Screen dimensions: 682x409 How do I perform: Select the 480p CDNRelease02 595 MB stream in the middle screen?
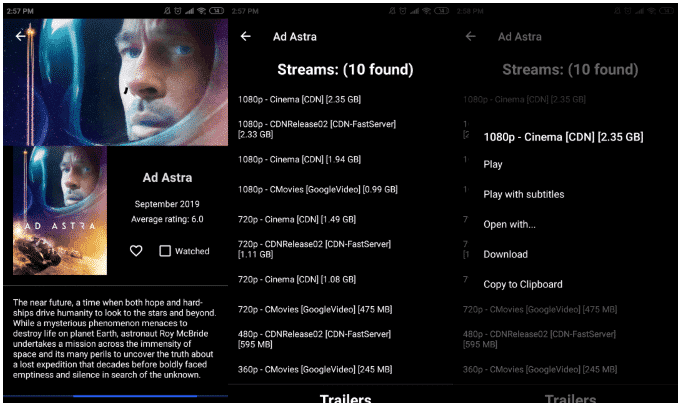(x=314, y=339)
